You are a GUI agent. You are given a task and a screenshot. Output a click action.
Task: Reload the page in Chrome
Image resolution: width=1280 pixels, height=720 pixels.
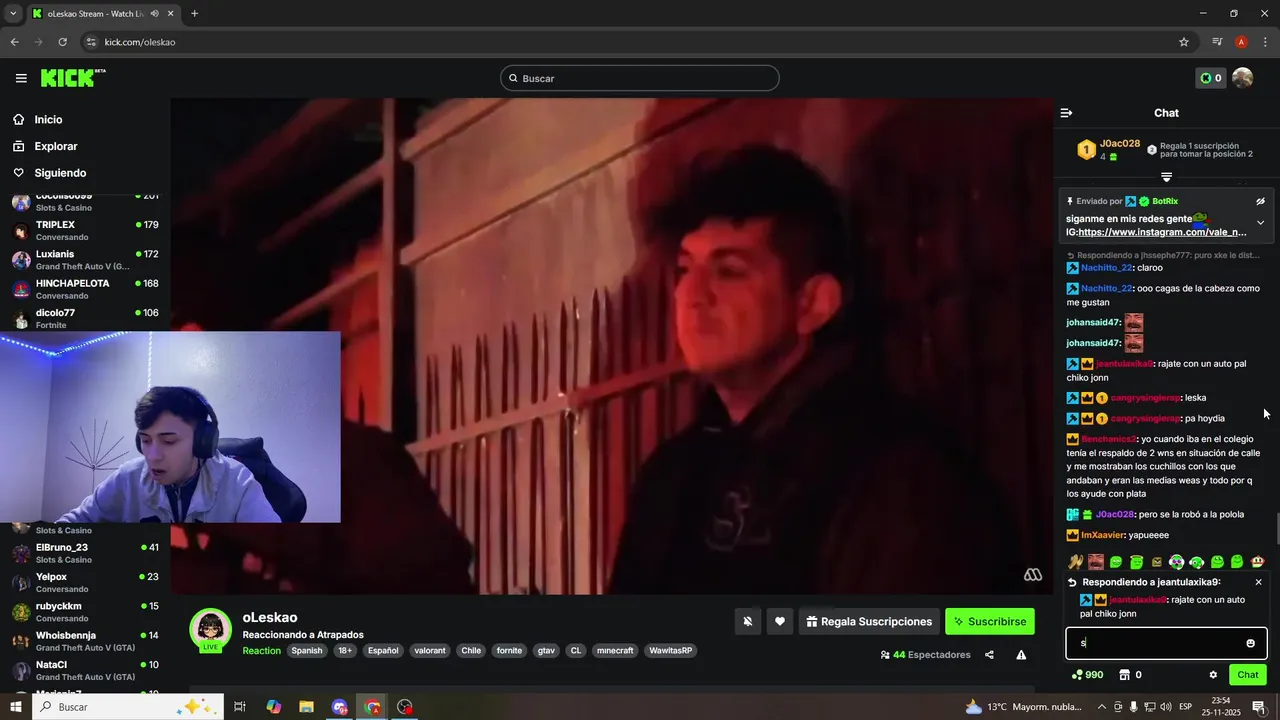click(x=62, y=42)
